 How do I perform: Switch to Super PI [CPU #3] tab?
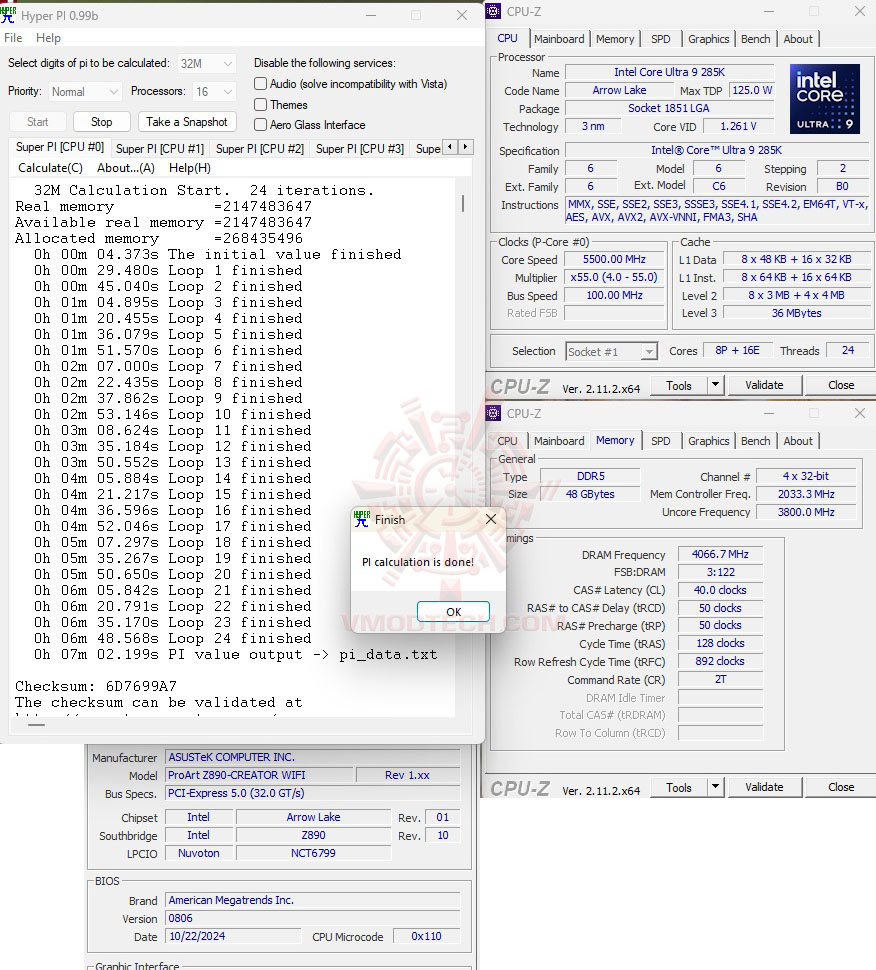pos(360,148)
